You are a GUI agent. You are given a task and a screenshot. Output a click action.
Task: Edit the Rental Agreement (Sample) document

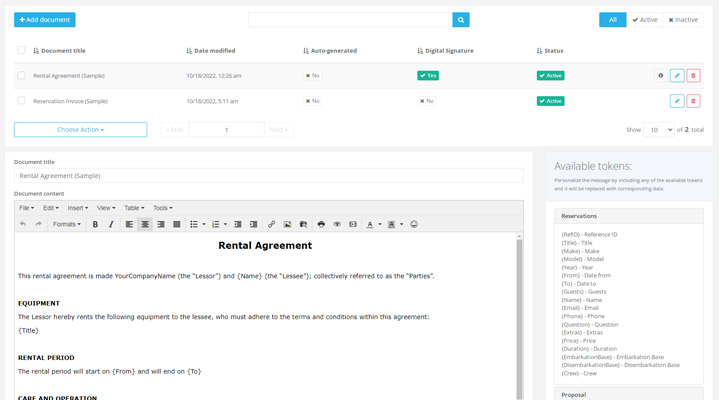pyautogui.click(x=677, y=75)
